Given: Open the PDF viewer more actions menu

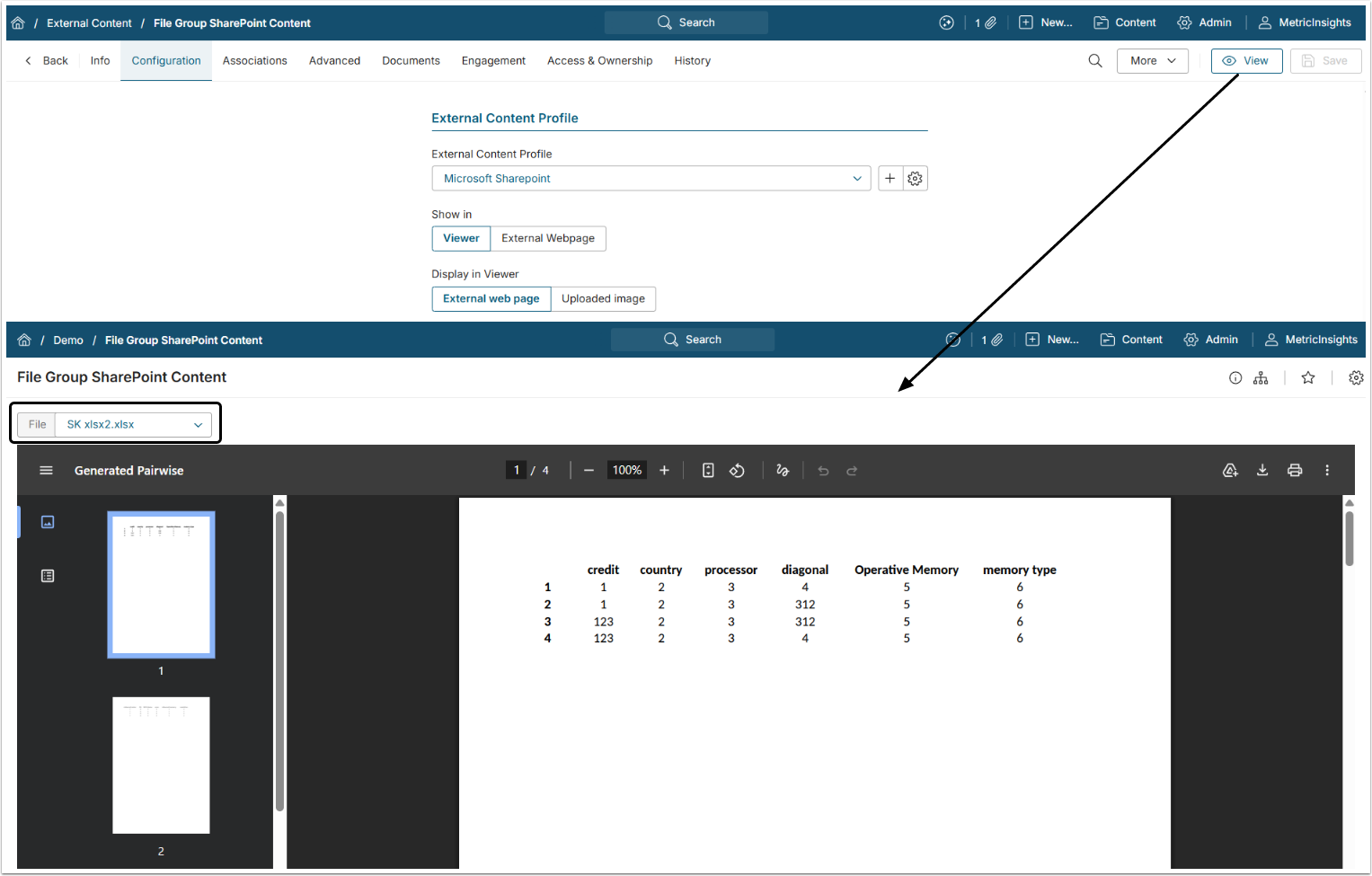Looking at the screenshot, I should 1327,471.
